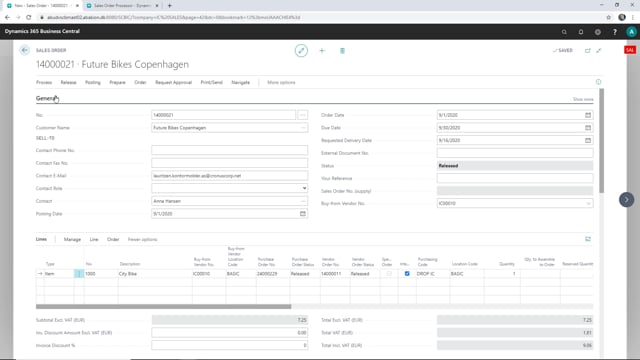This screenshot has height=360, width=640.
Task: Click the DROP IC purchasing code cell
Action: click(x=433, y=273)
